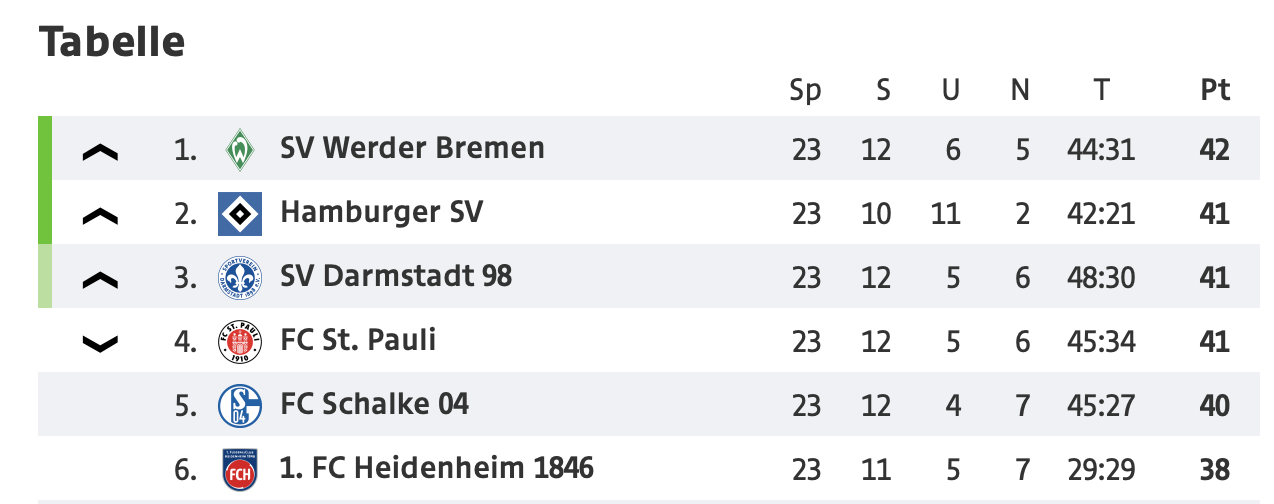This screenshot has width=1274, height=504.
Task: Click the down arrow beside FC St. Pauli
Action: (100, 344)
